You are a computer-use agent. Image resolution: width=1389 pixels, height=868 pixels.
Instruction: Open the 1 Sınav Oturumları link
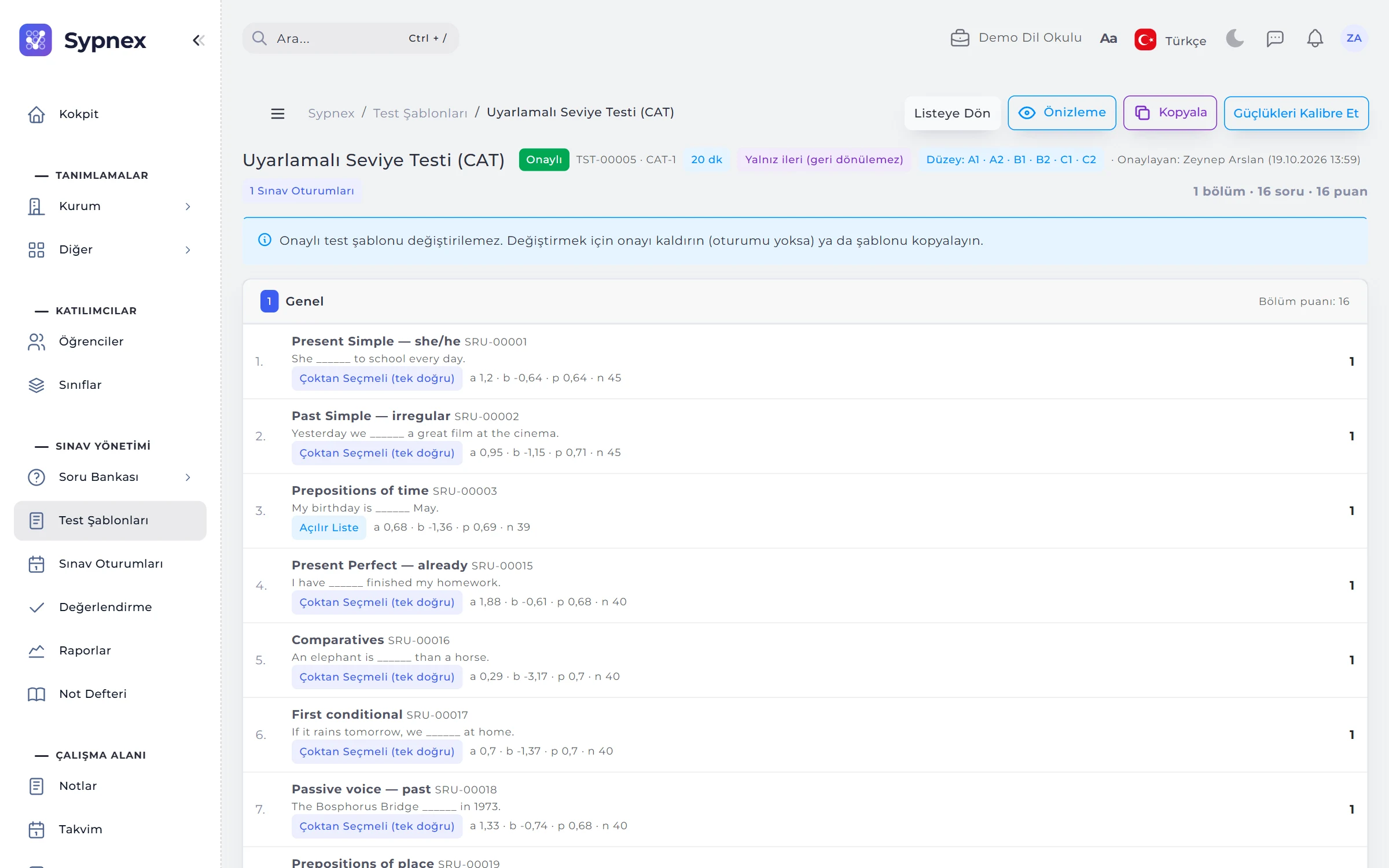tap(302, 191)
